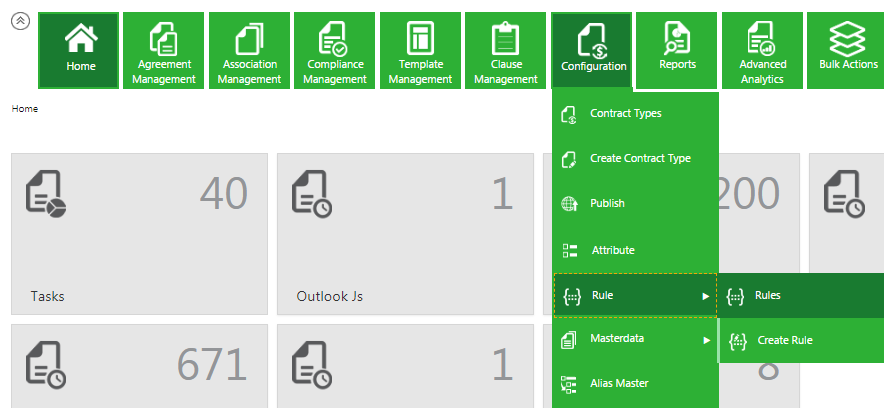
Task: Select Contract Types from Configuration menu
Action: pyautogui.click(x=625, y=114)
